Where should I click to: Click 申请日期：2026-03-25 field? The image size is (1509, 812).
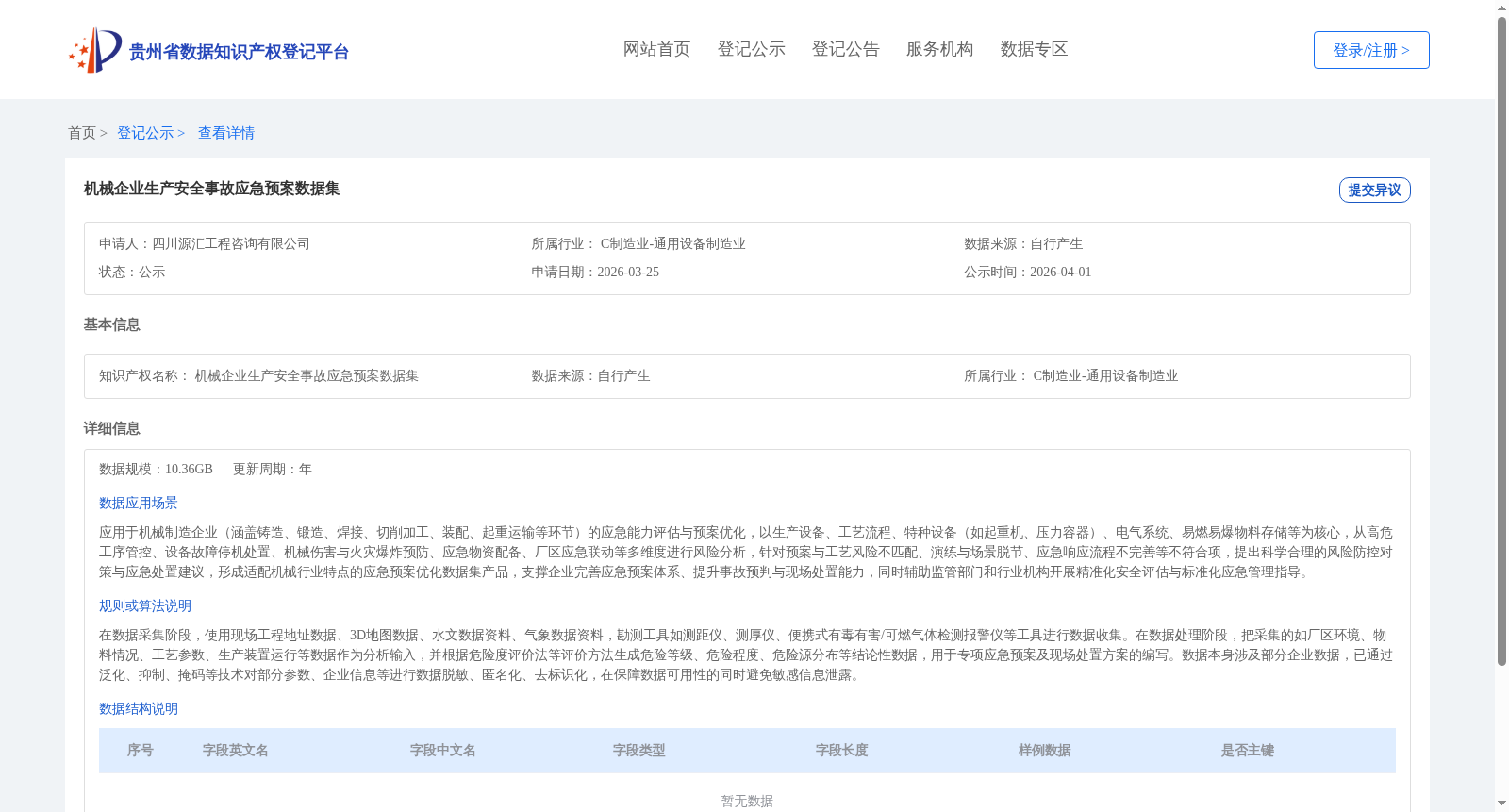pyautogui.click(x=595, y=272)
